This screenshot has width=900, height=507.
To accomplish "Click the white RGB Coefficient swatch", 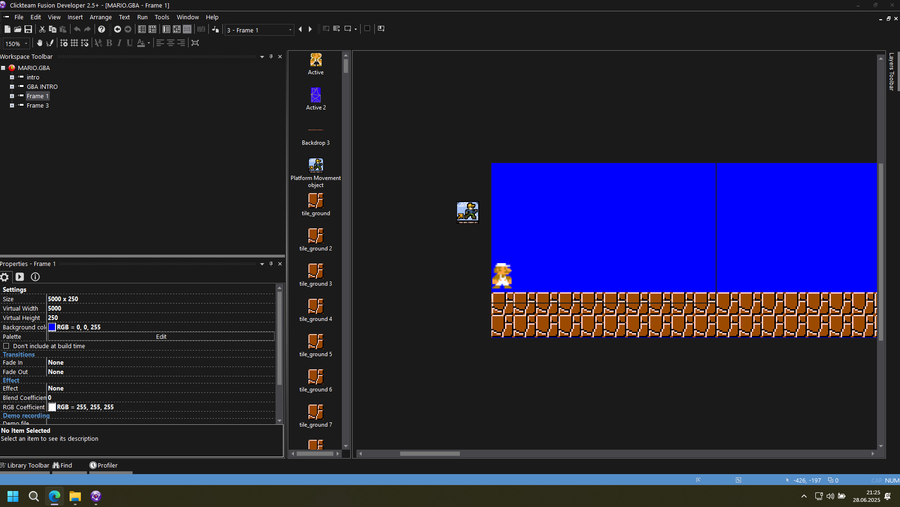I will [52, 407].
